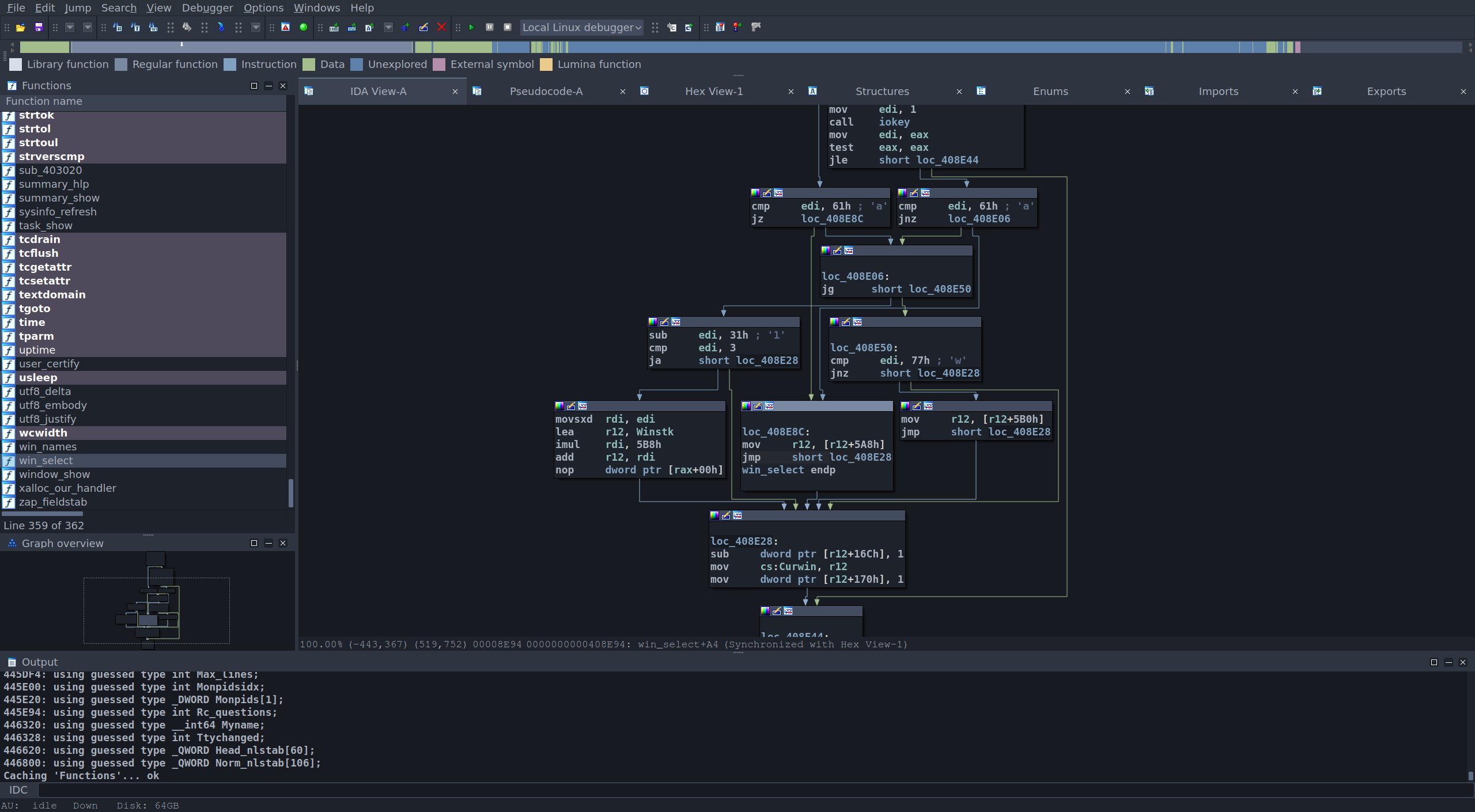Switch to the Hex View-1 tab
Image resolution: width=1475 pixels, height=812 pixels.
coord(713,91)
